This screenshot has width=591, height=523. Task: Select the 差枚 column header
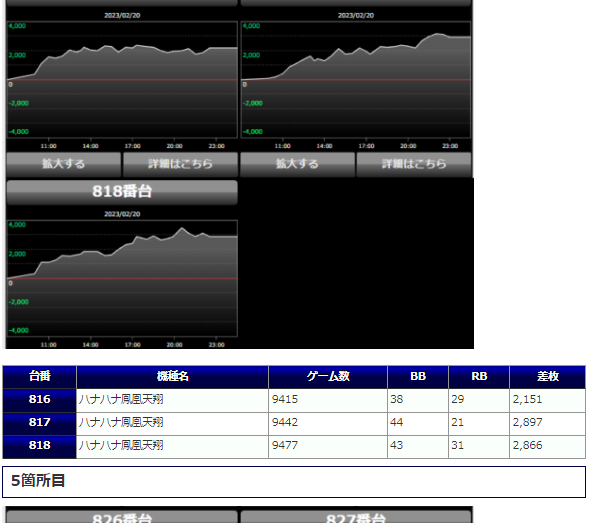point(548,377)
